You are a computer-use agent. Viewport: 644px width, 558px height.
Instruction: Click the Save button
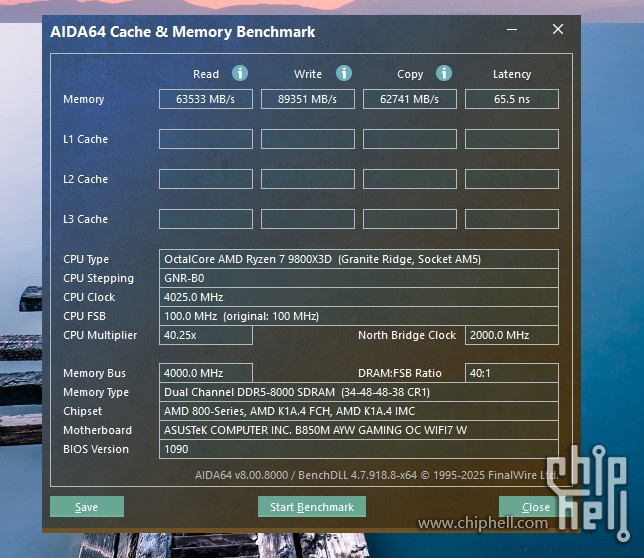(87, 507)
